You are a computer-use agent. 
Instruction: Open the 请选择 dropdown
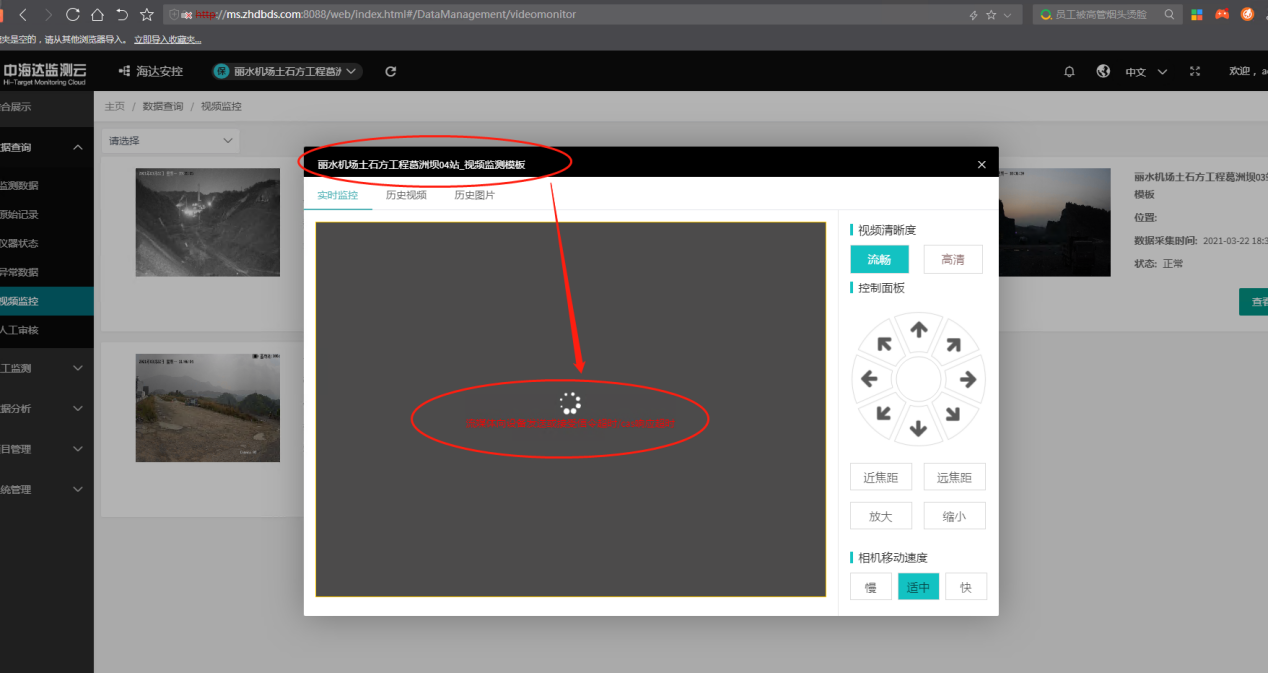(x=171, y=141)
